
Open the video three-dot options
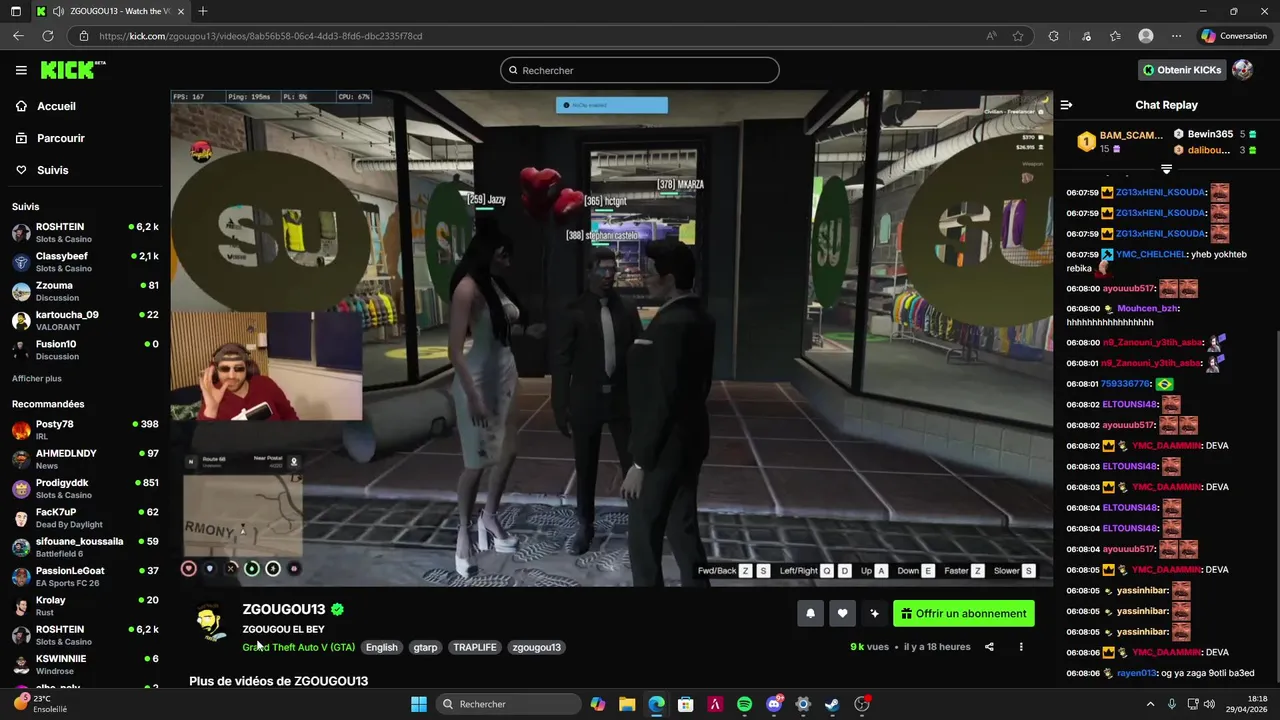tap(1021, 647)
